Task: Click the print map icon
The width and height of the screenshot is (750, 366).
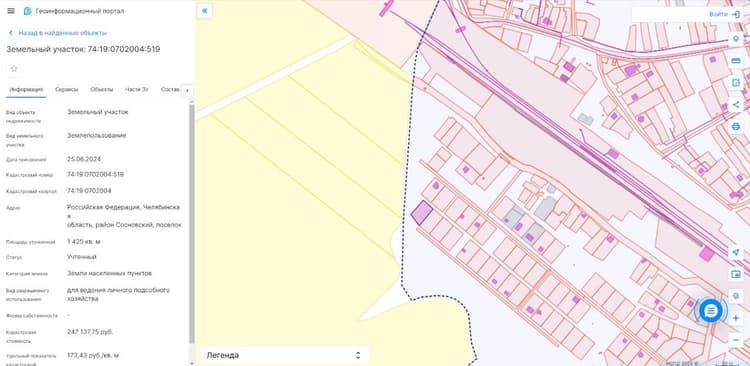Action: point(736,127)
